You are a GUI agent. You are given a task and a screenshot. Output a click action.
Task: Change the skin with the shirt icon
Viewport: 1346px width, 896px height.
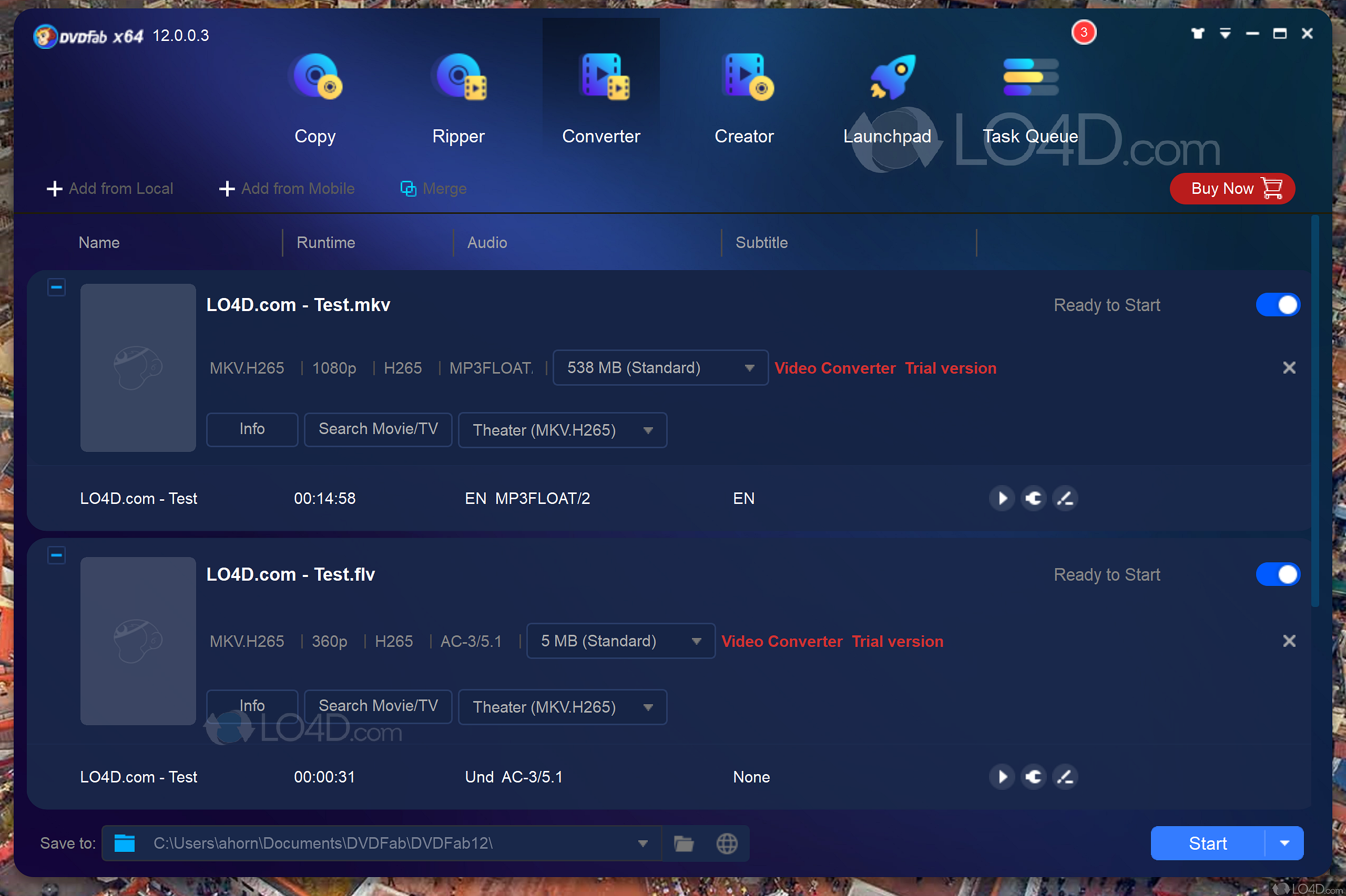pos(1197,33)
